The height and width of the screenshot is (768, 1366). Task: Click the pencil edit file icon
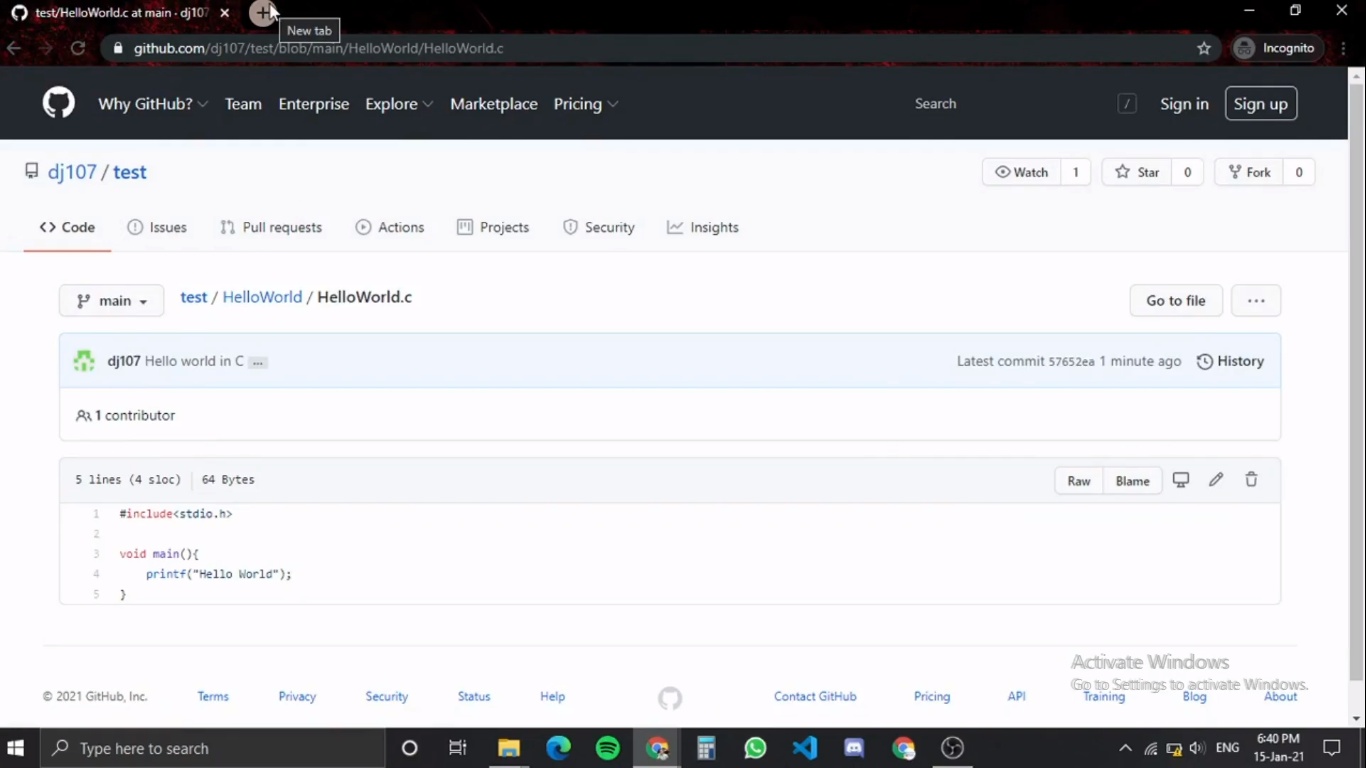click(x=1216, y=480)
